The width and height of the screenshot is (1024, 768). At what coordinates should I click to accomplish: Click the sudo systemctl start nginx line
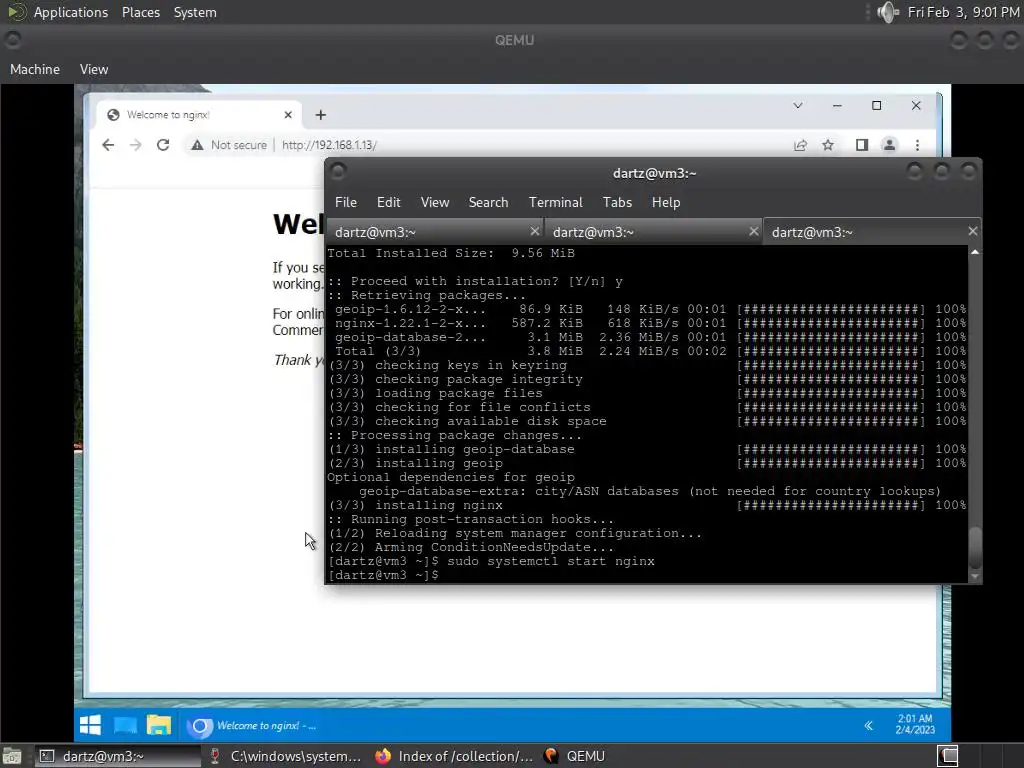(x=491, y=561)
